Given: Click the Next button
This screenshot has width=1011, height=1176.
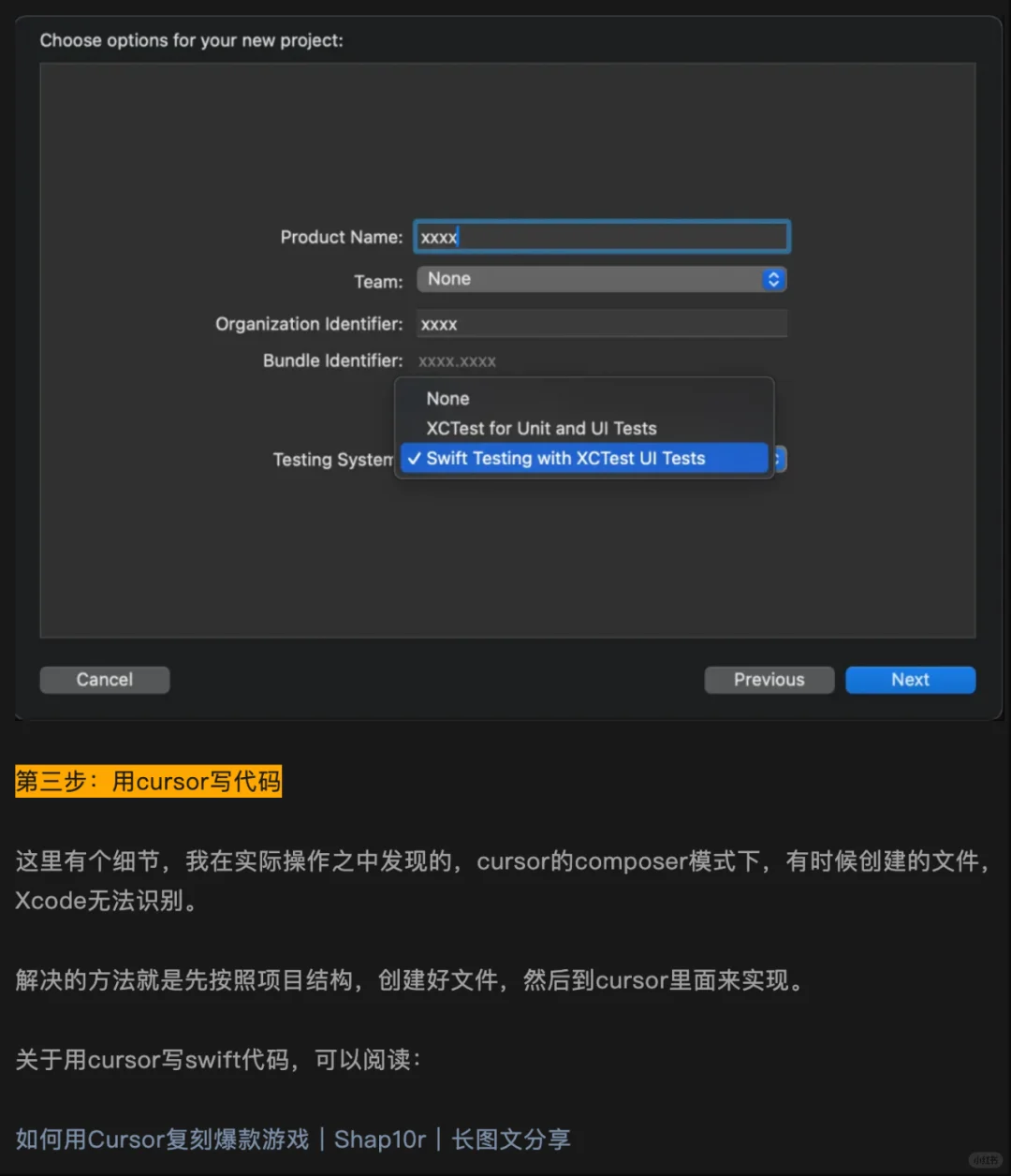Looking at the screenshot, I should coord(910,680).
